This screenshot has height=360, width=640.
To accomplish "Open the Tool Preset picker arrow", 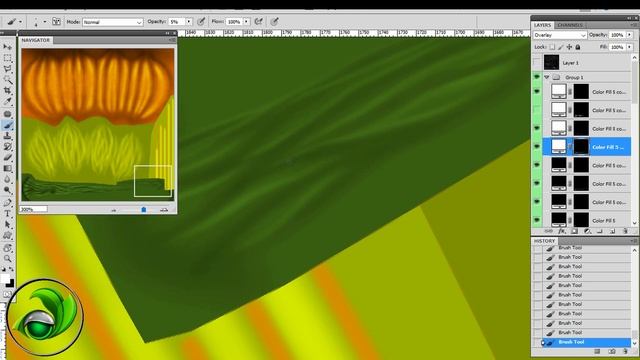I will 20,22.
